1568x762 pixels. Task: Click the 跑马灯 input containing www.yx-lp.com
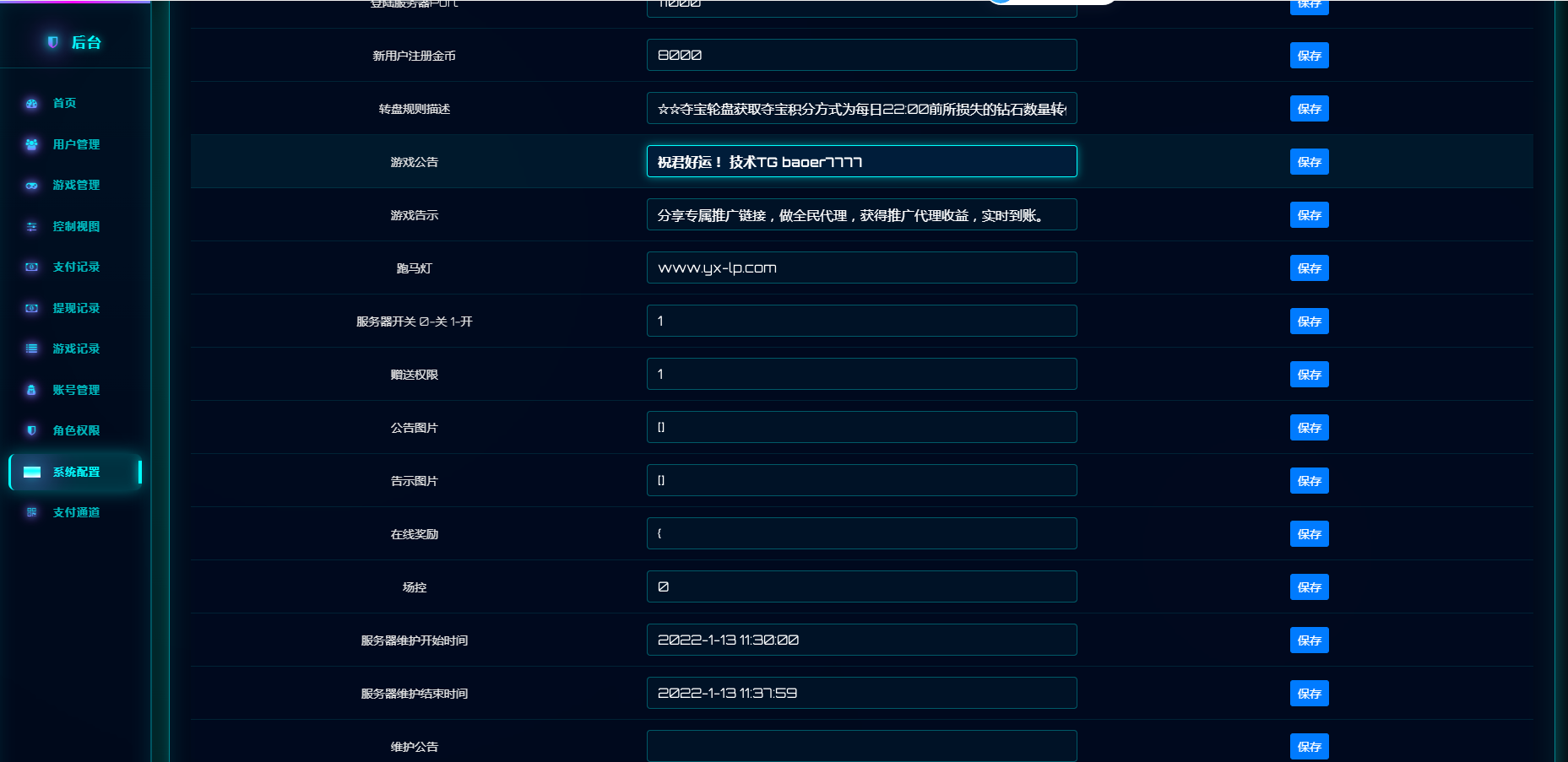click(x=861, y=268)
